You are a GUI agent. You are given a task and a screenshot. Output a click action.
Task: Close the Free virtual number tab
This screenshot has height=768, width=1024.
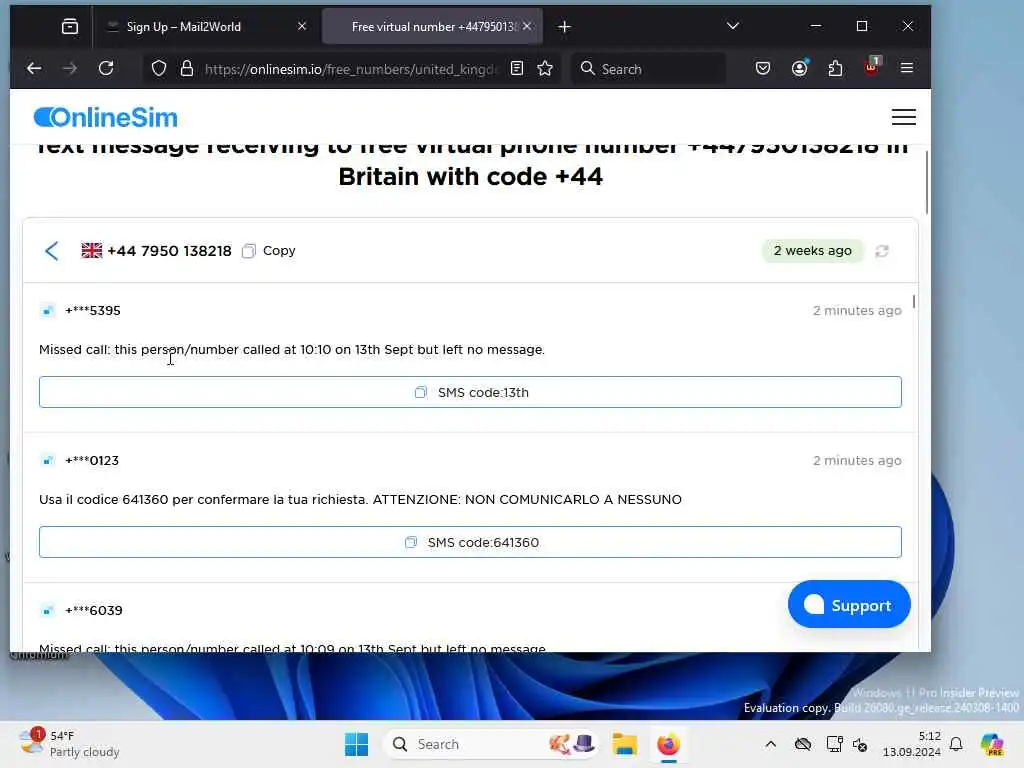tap(527, 26)
